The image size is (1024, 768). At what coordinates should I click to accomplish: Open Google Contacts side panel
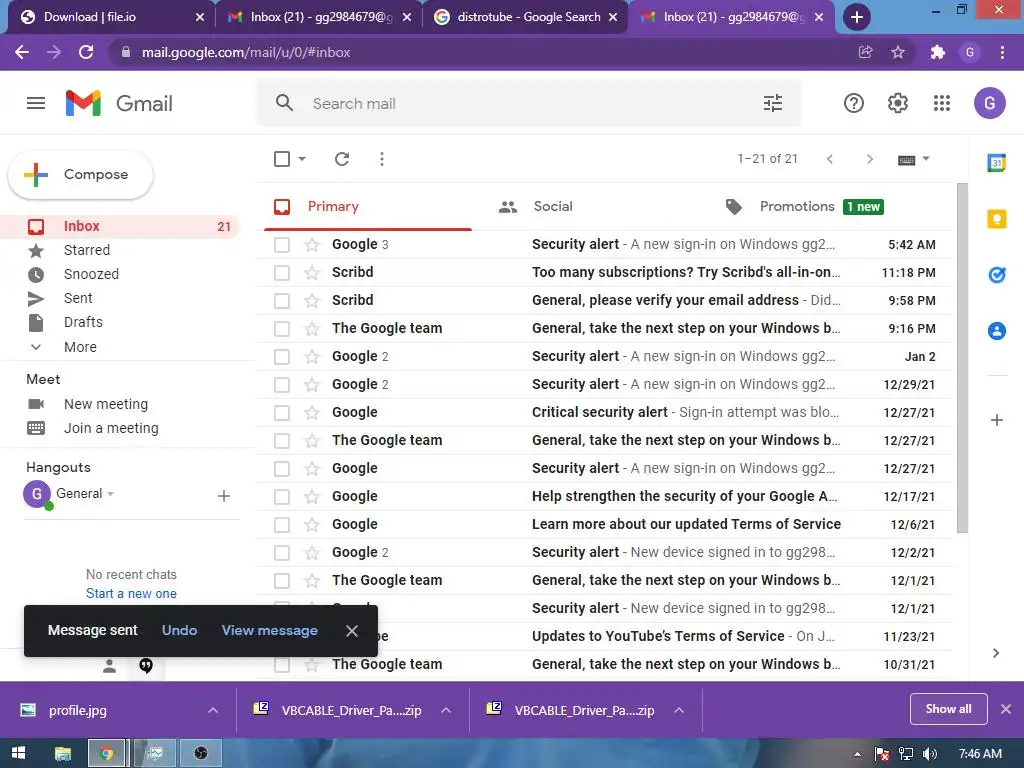click(x=997, y=331)
